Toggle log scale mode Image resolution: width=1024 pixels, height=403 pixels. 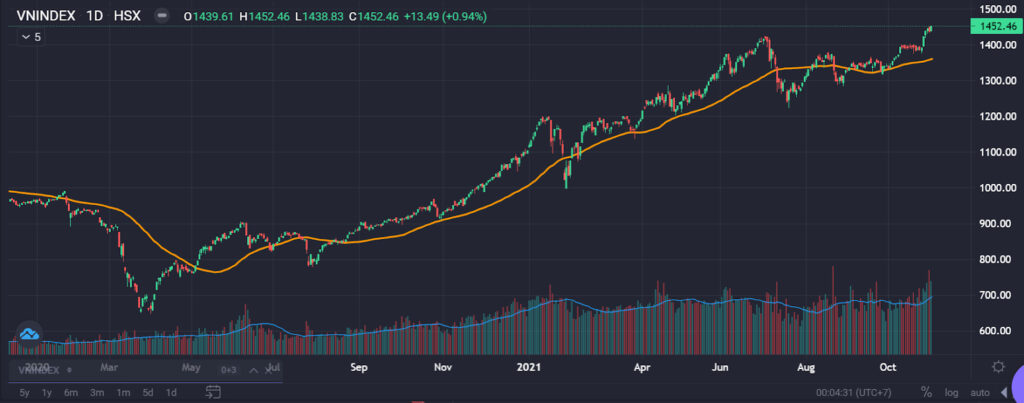pos(952,393)
